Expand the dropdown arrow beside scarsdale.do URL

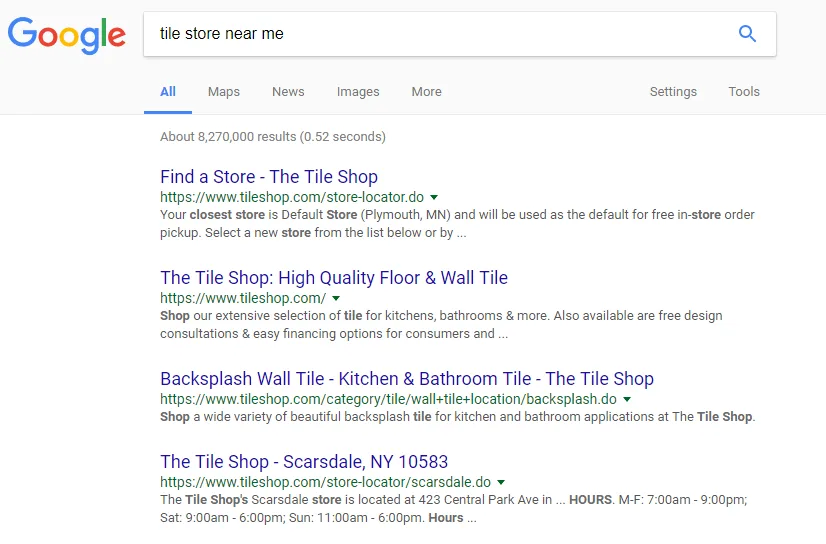click(x=501, y=483)
